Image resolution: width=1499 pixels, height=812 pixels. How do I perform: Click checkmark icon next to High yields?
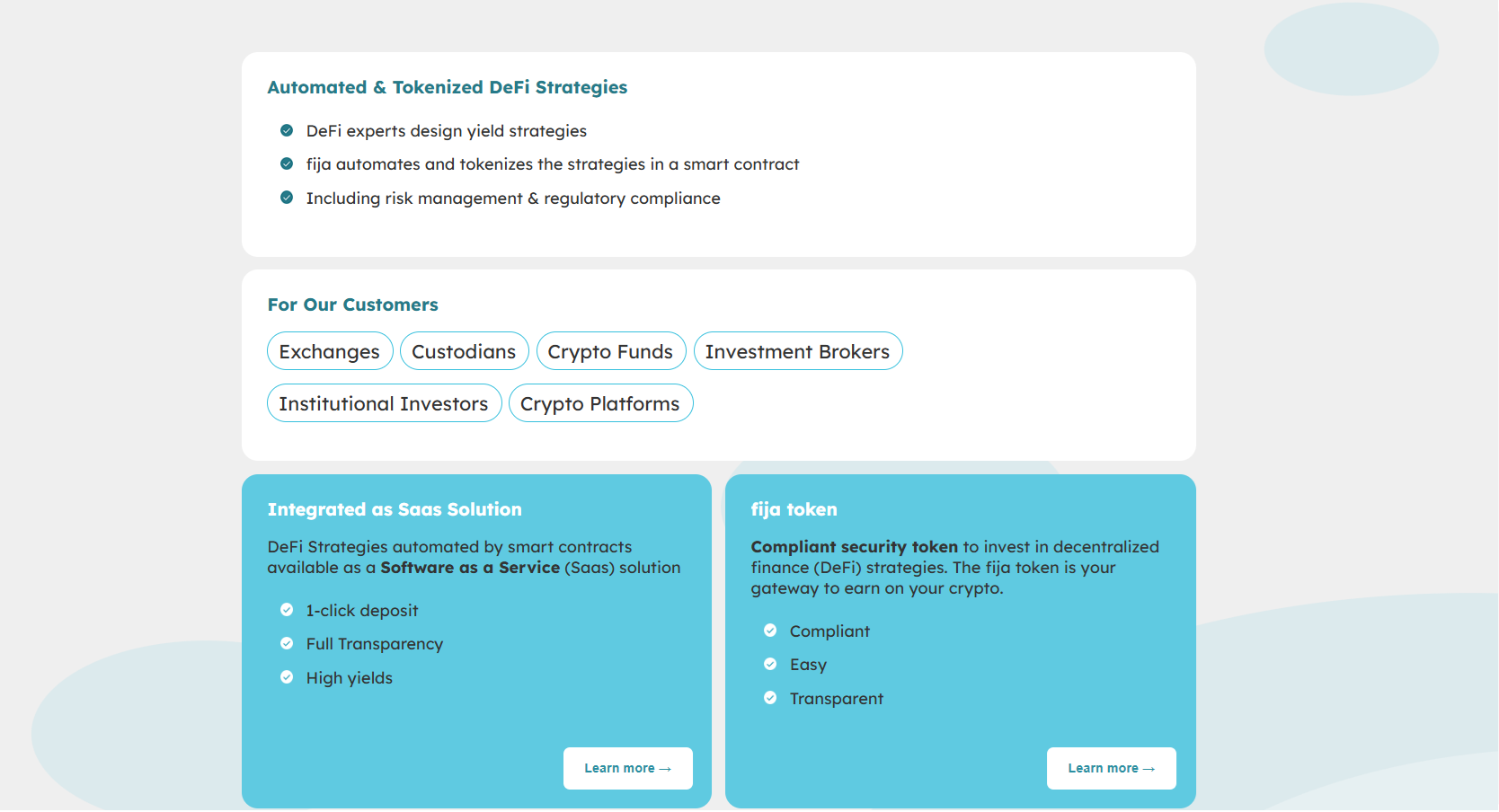coord(287,677)
